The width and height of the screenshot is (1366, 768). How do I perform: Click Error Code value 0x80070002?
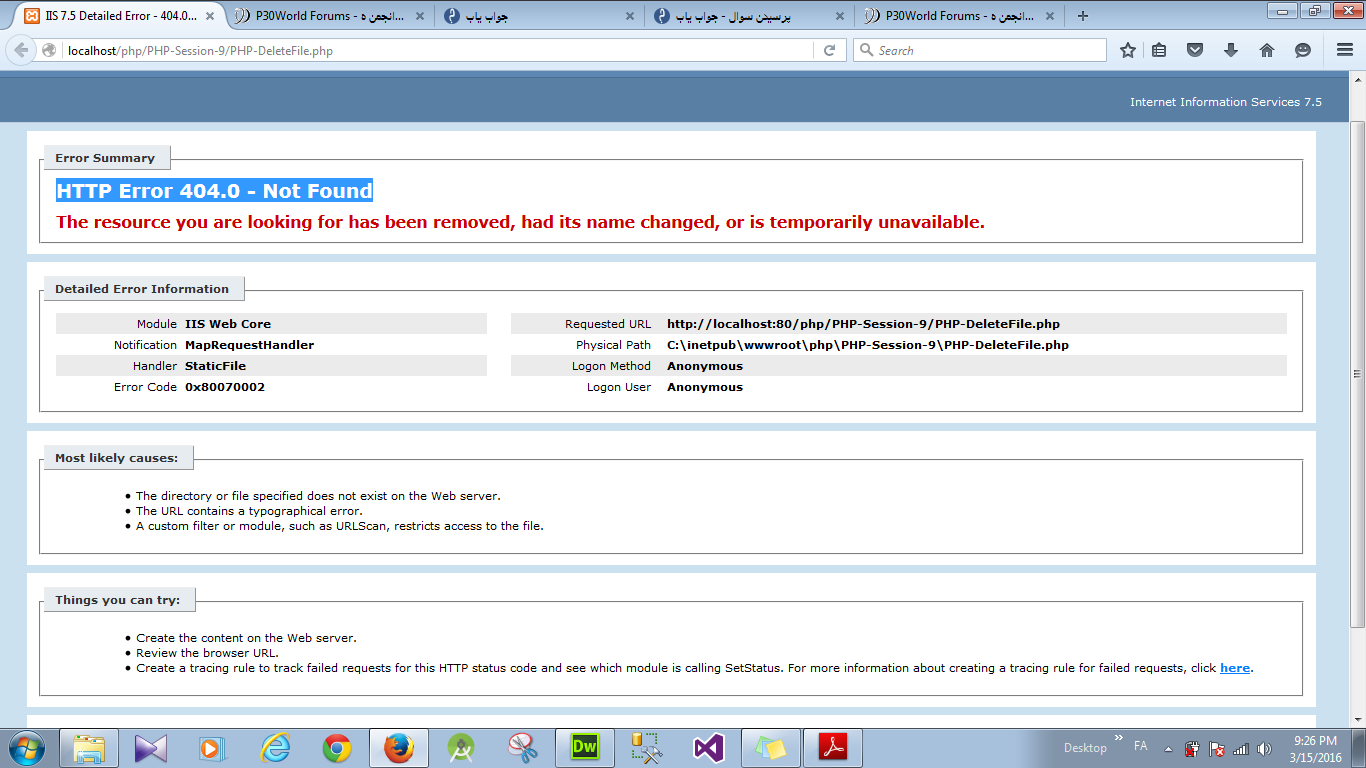point(225,387)
